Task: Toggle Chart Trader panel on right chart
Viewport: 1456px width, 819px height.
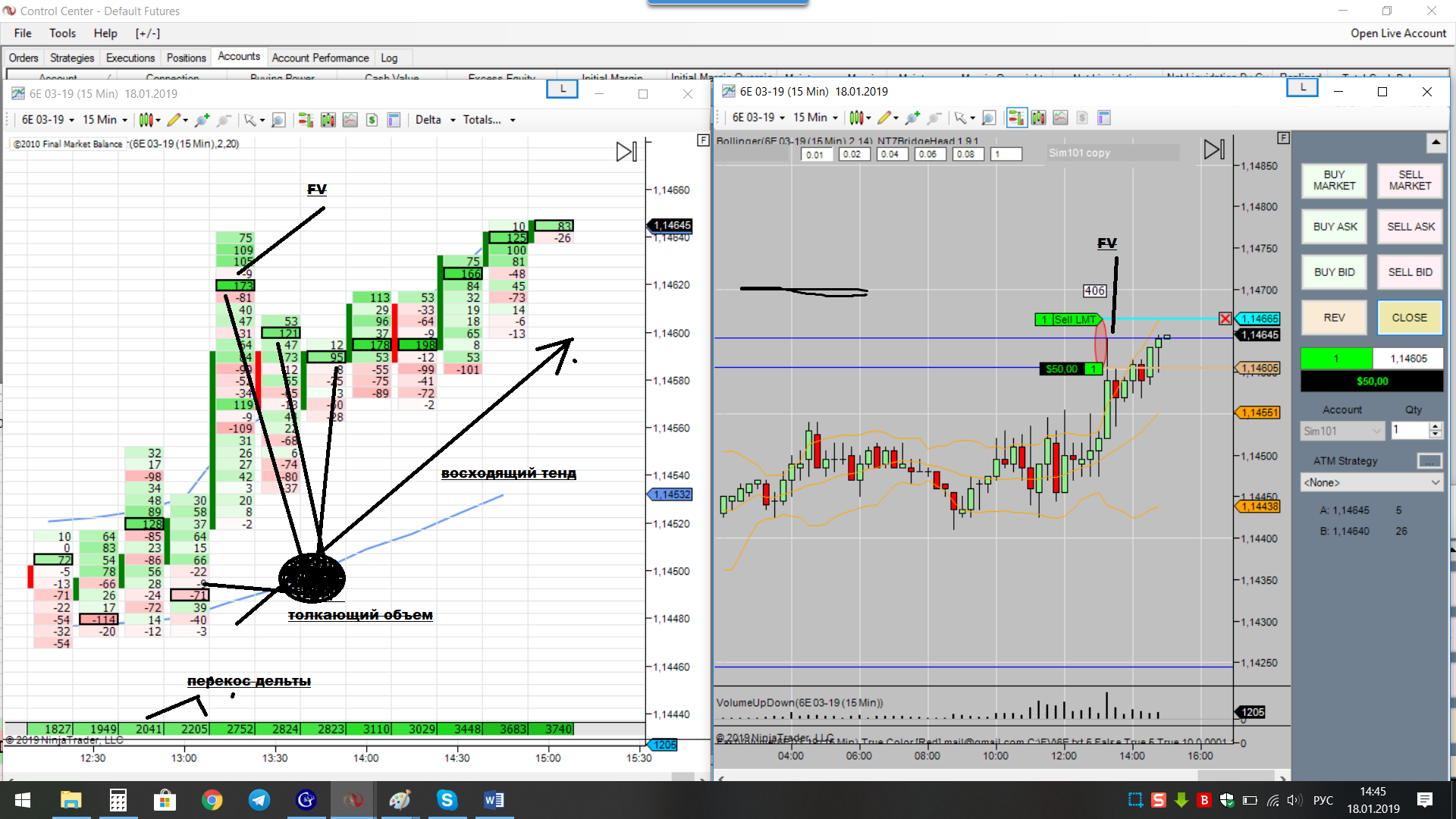Action: pyautogui.click(x=1016, y=118)
